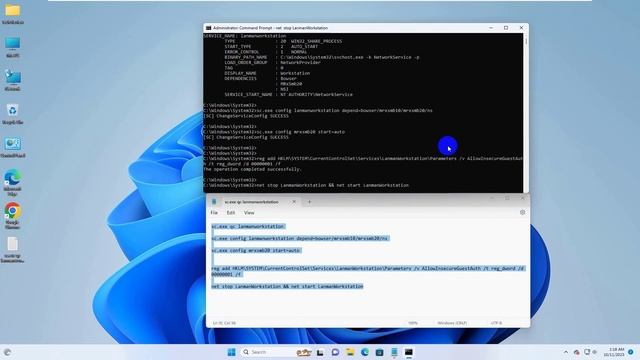The image size is (640, 360).
Task: Select the folder icon on the desktop
Action: pyautogui.click(x=13, y=14)
